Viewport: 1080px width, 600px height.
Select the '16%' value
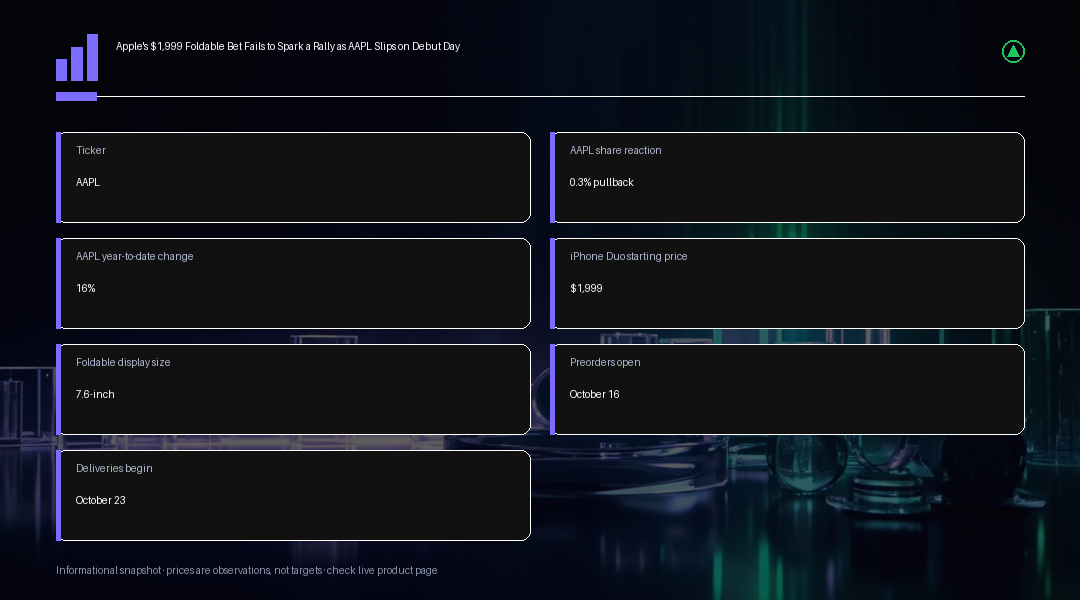pos(85,289)
